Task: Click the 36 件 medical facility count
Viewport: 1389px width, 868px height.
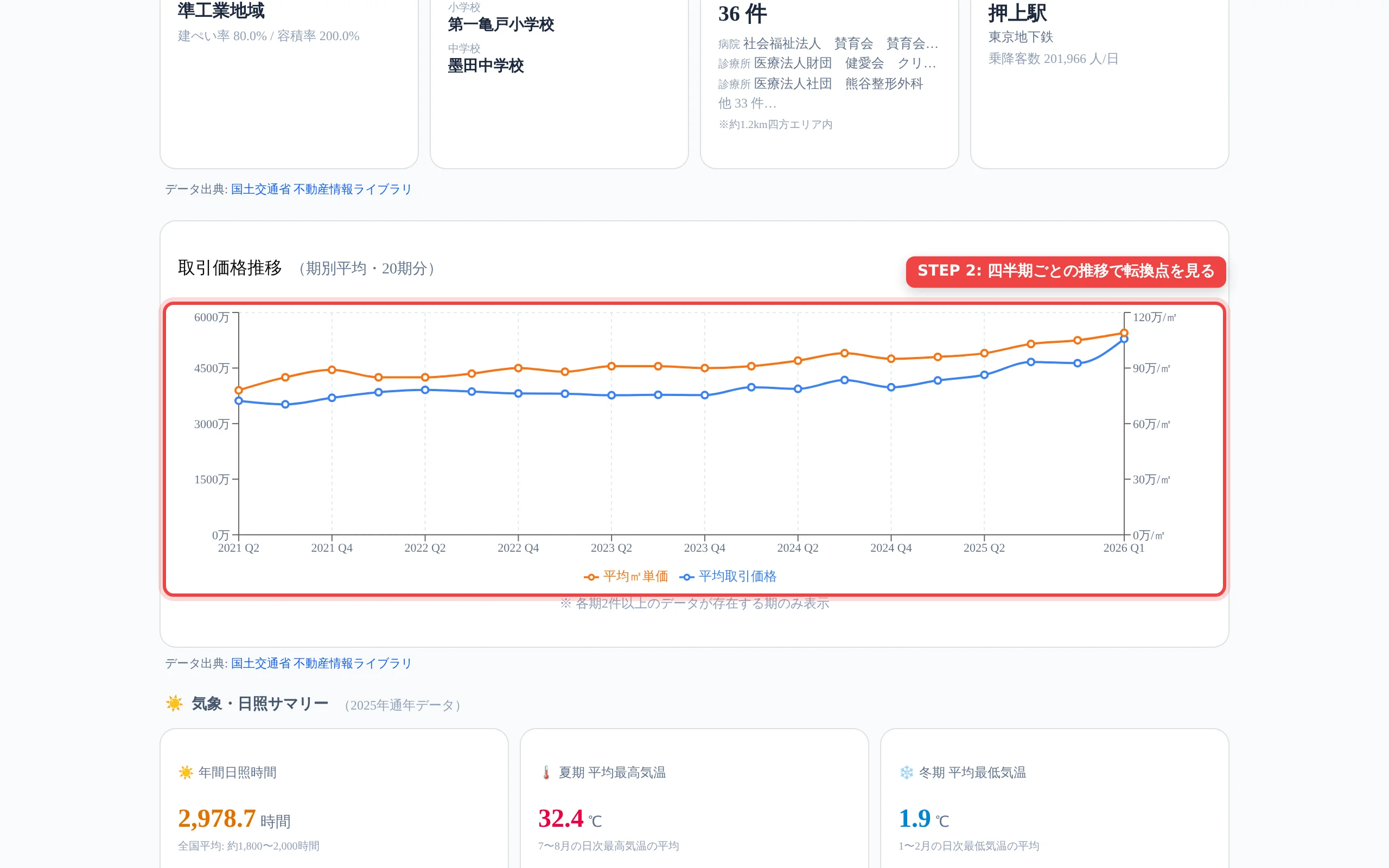Action: click(x=742, y=14)
